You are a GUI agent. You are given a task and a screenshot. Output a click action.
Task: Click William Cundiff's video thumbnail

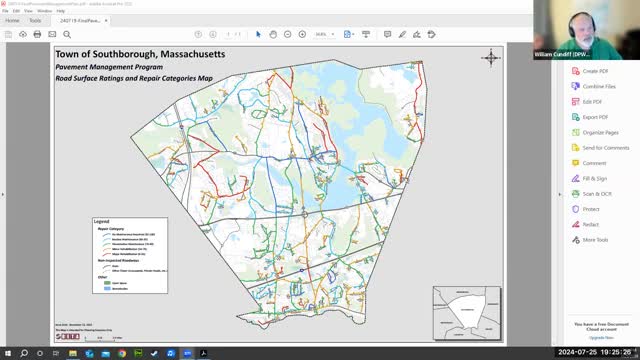click(x=587, y=30)
